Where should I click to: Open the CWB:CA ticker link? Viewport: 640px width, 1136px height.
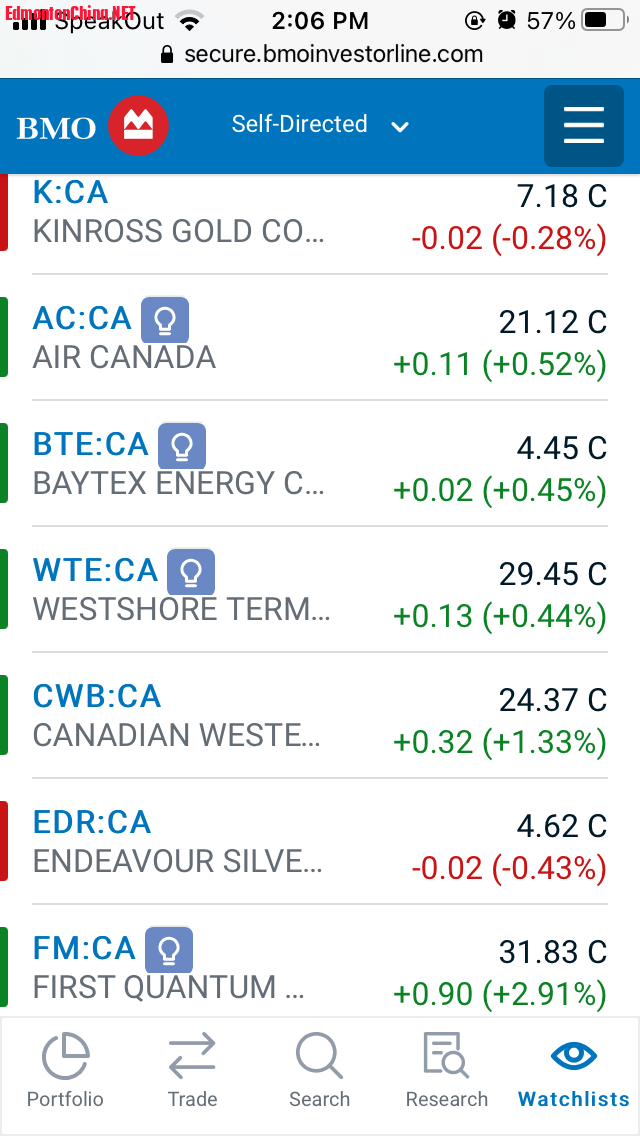97,696
